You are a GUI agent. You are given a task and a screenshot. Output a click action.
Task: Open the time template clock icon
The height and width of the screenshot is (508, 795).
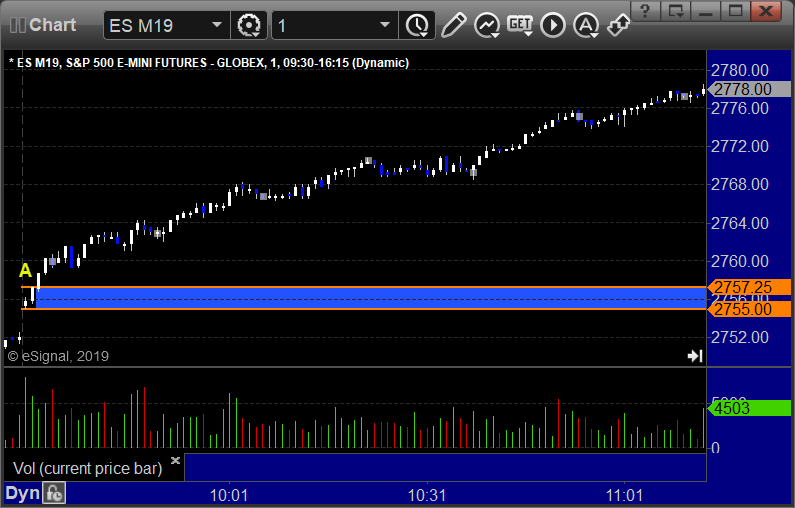click(417, 25)
